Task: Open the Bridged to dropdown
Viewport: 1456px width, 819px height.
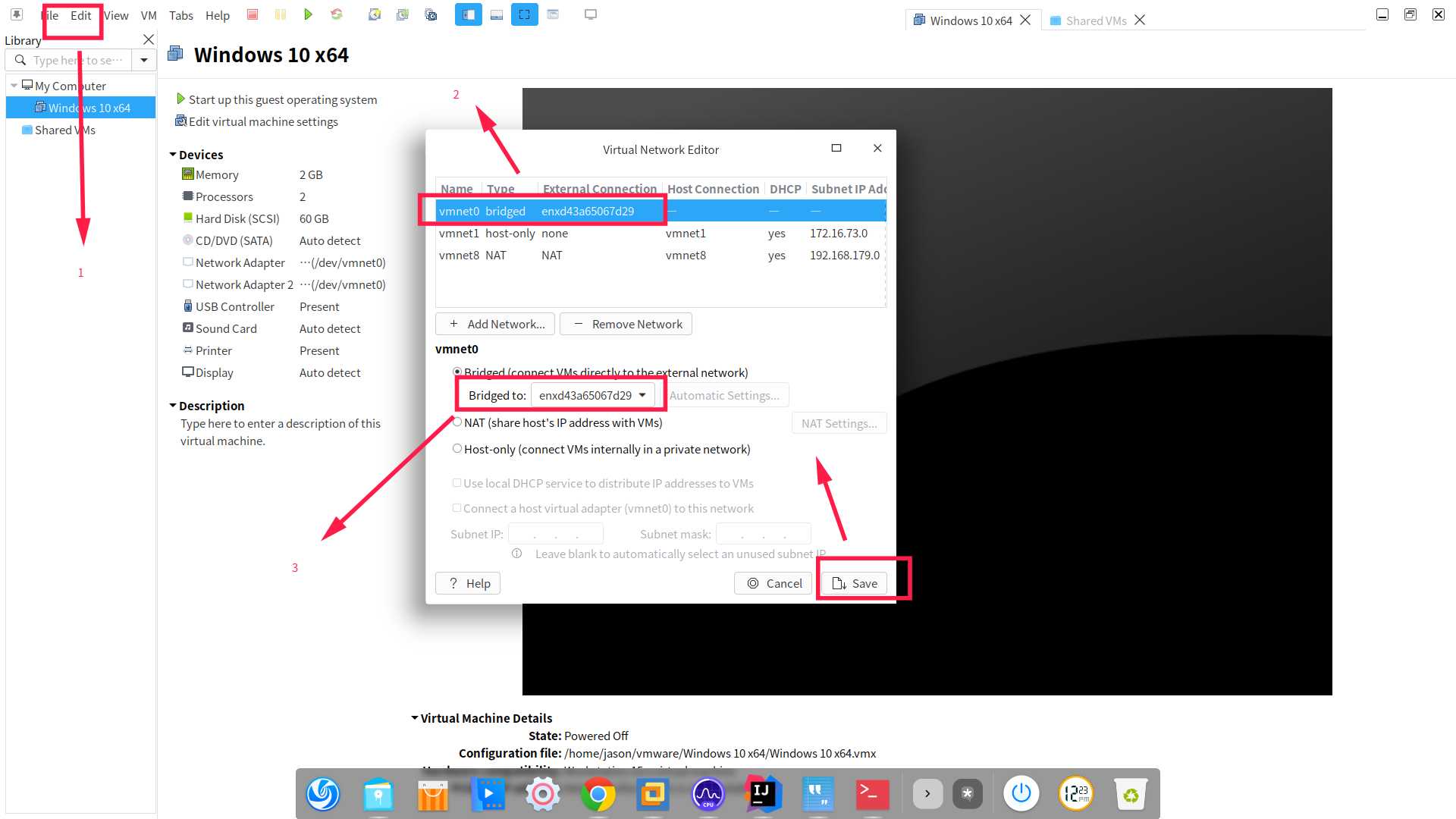Action: tap(592, 395)
